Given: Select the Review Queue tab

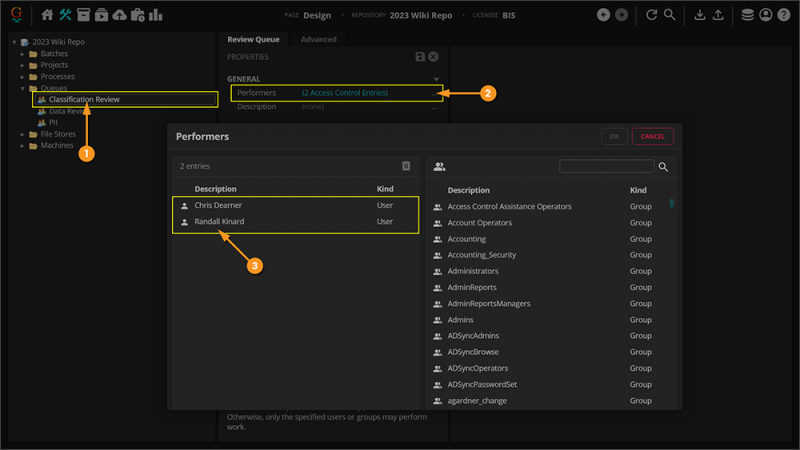Looking at the screenshot, I should coord(253,39).
